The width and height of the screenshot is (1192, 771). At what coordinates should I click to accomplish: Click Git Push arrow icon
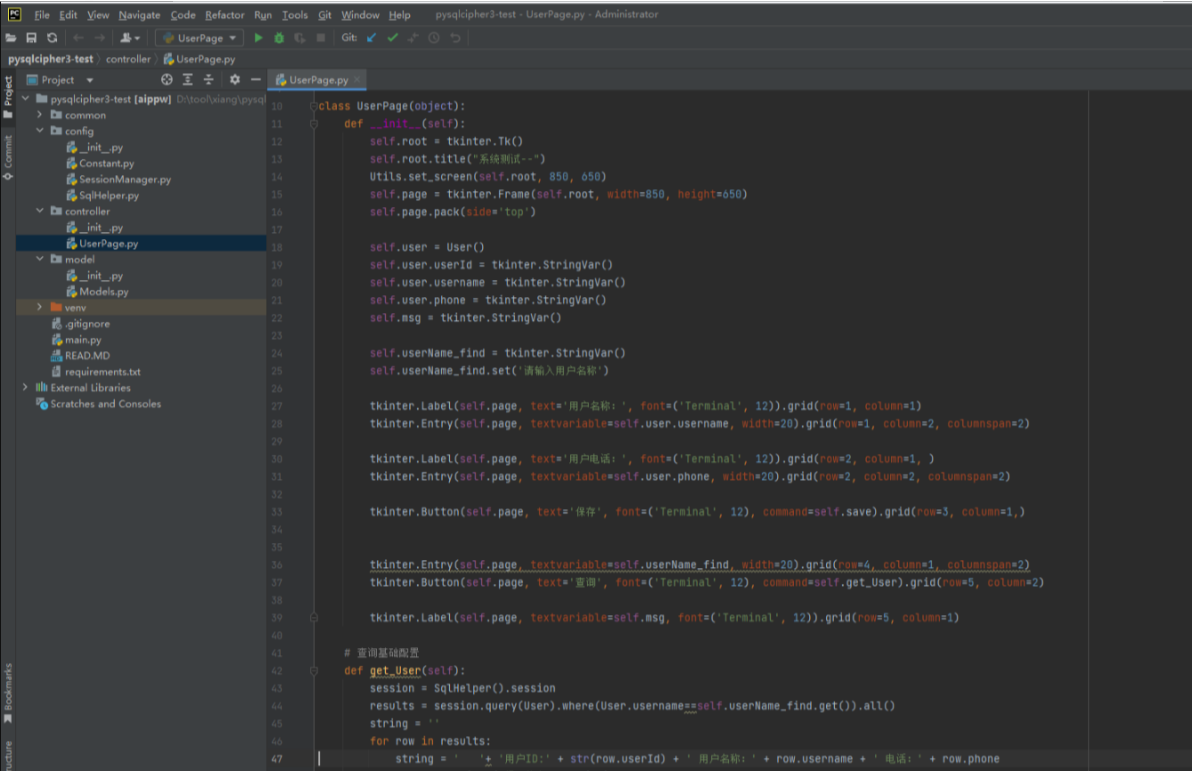(413, 38)
